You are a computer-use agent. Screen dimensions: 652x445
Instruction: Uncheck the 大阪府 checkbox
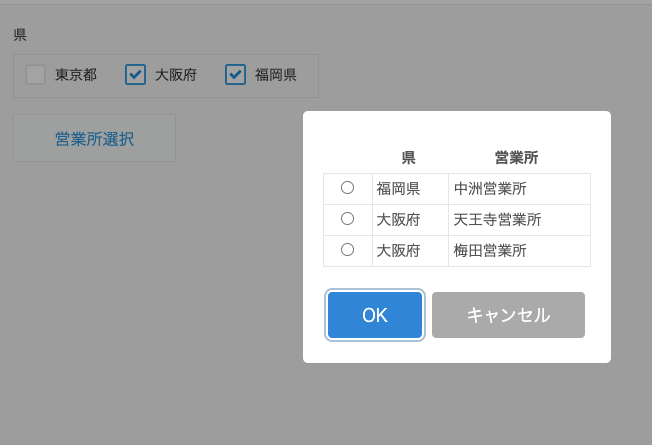(136, 75)
